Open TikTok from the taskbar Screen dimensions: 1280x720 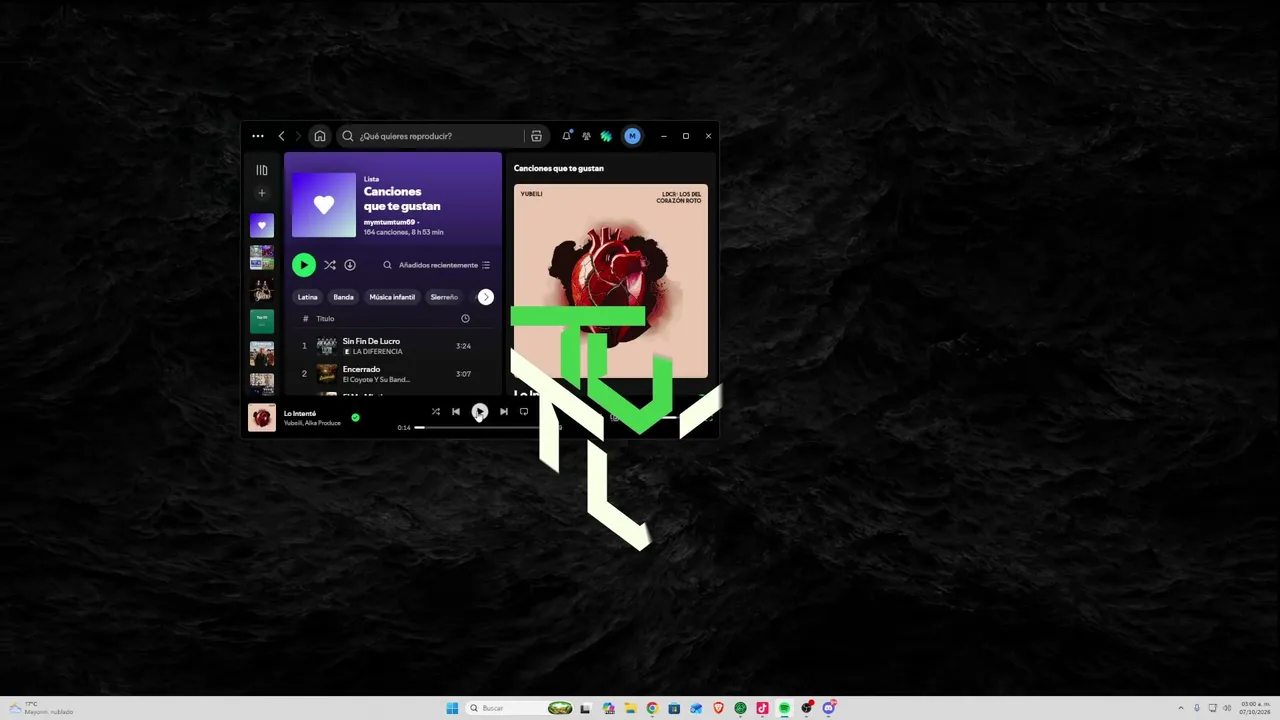[762, 708]
